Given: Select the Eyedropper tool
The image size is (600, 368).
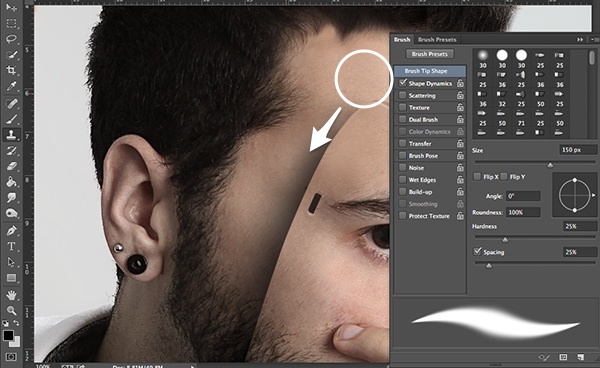Looking at the screenshot, I should click(11, 86).
